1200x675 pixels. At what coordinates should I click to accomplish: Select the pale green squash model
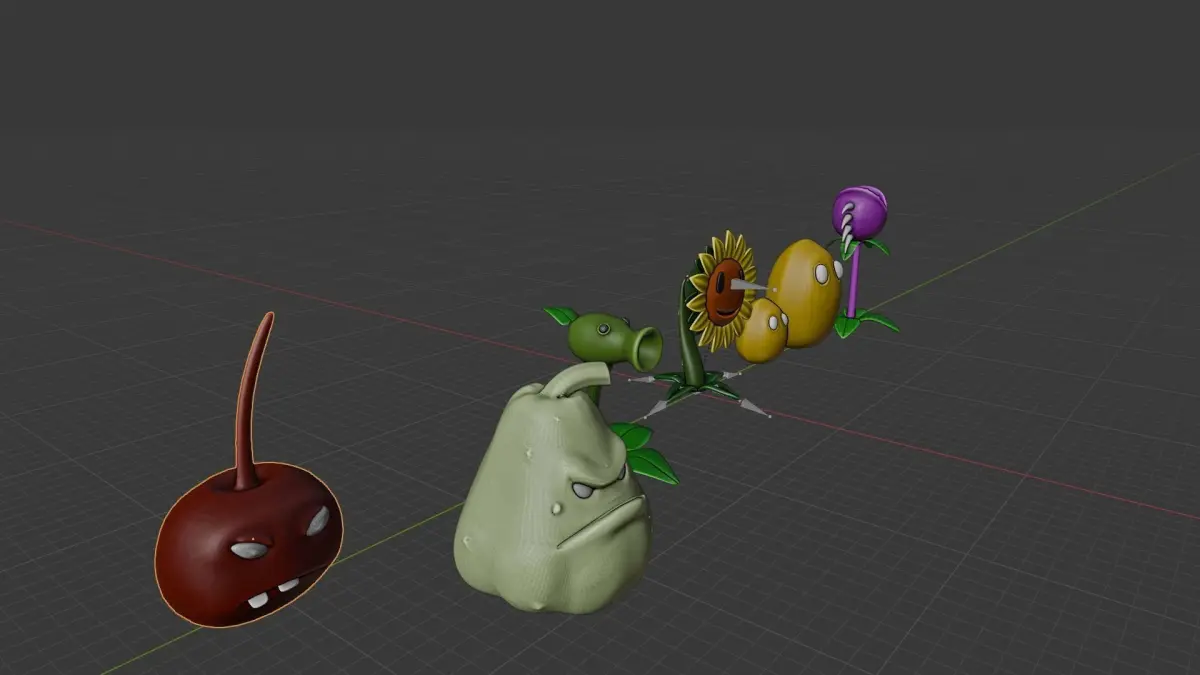click(553, 490)
